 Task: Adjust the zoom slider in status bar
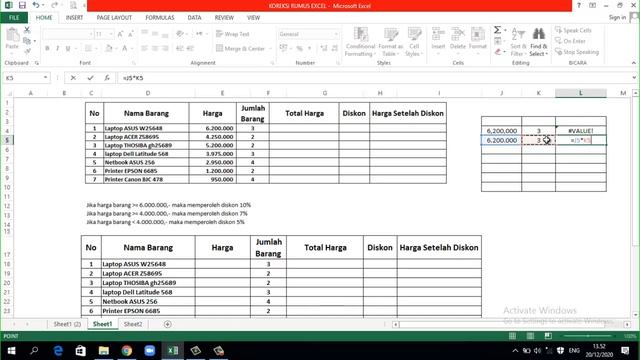coord(588,336)
